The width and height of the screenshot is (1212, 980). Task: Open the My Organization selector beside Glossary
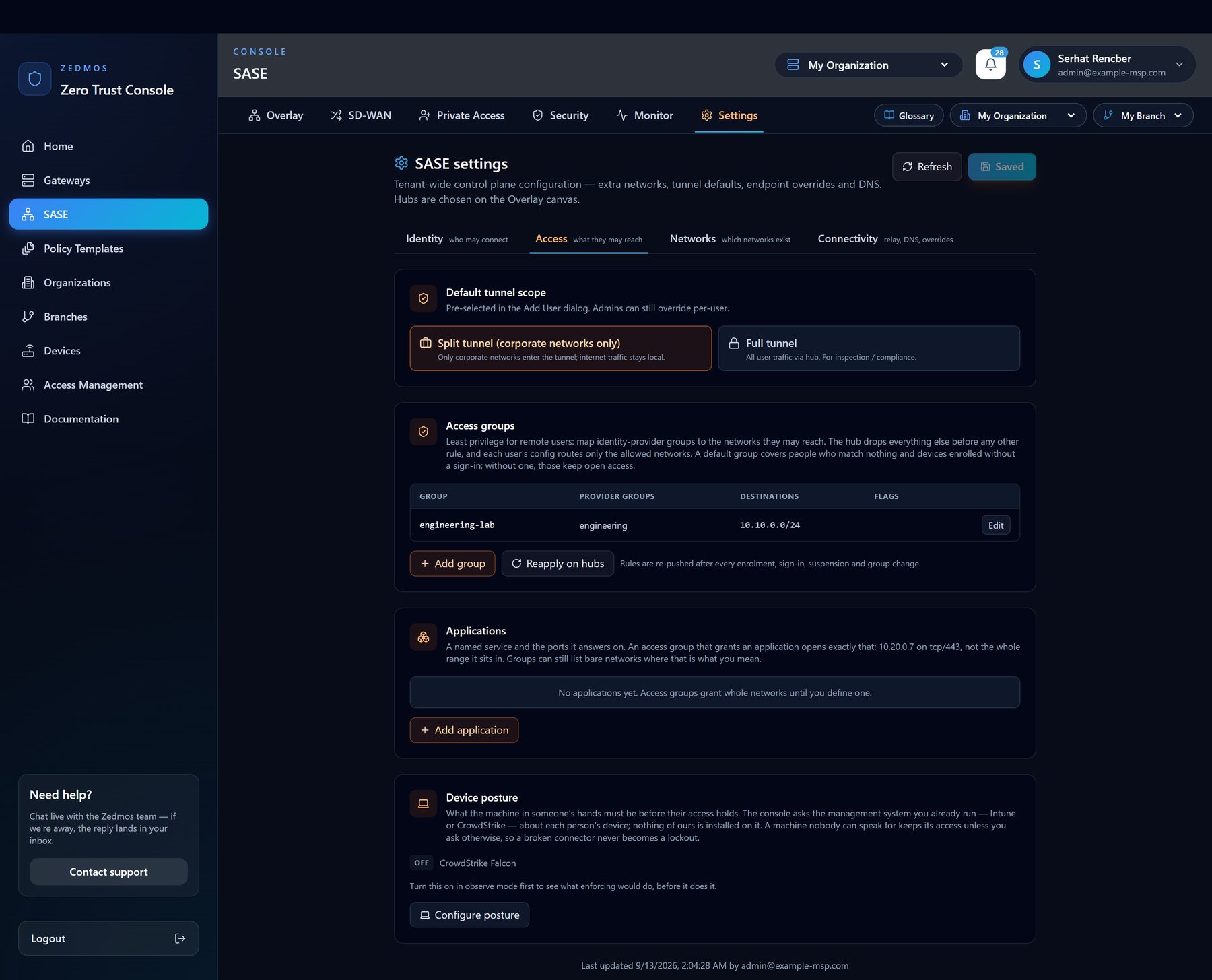pyautogui.click(x=1017, y=115)
